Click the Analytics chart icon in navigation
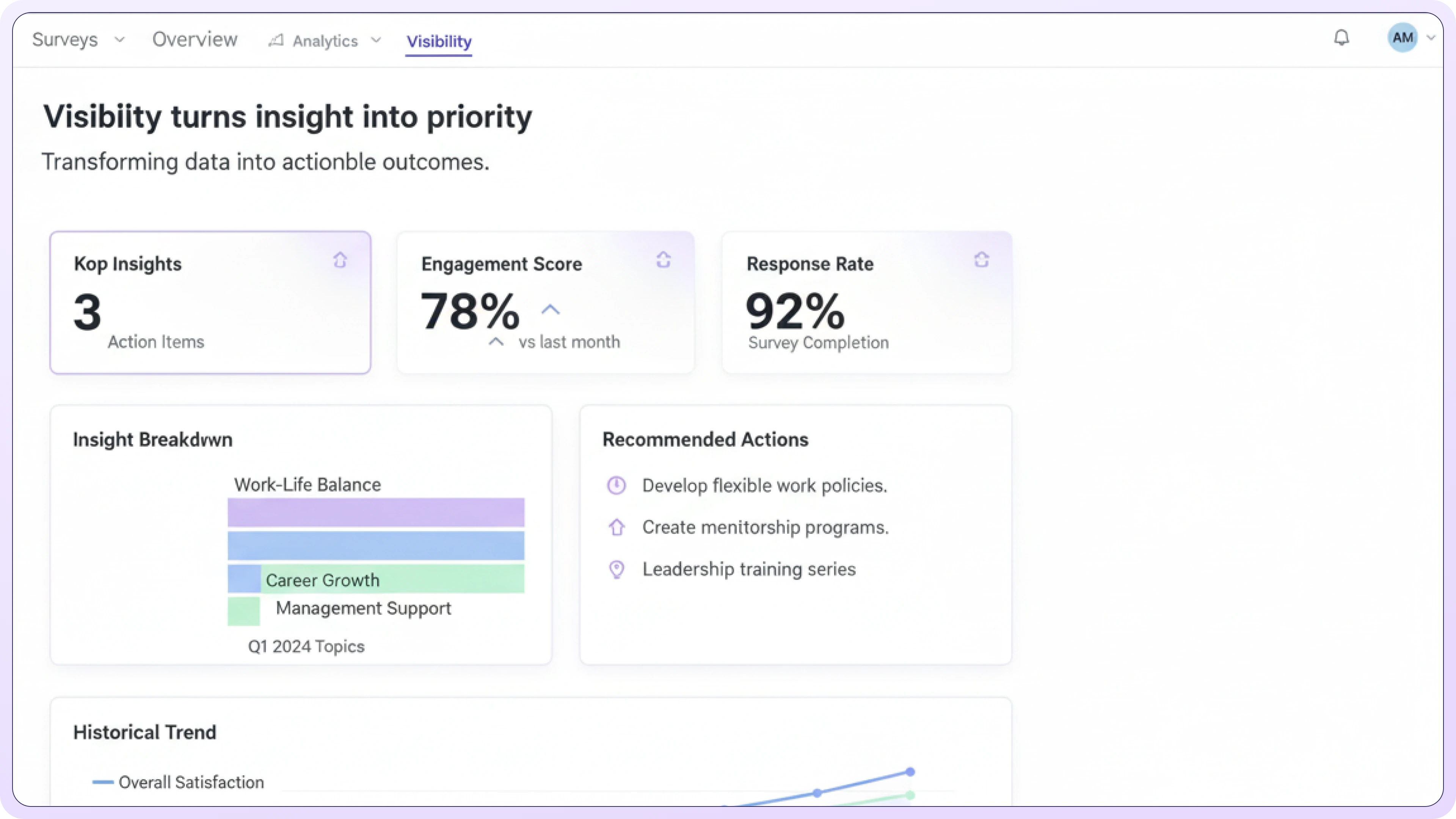1456x819 pixels. coord(276,41)
